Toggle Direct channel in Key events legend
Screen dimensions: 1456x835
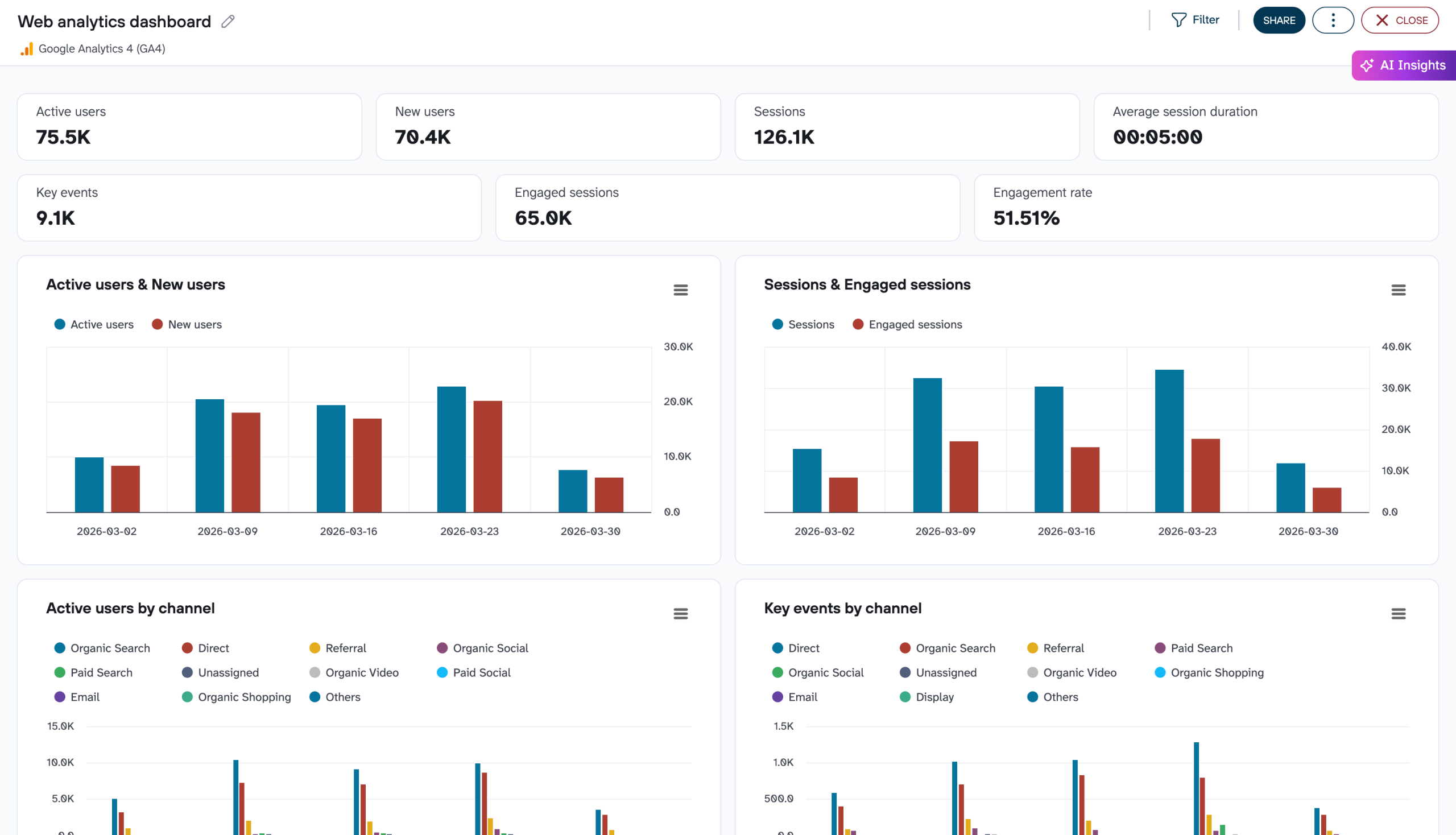[x=795, y=648]
